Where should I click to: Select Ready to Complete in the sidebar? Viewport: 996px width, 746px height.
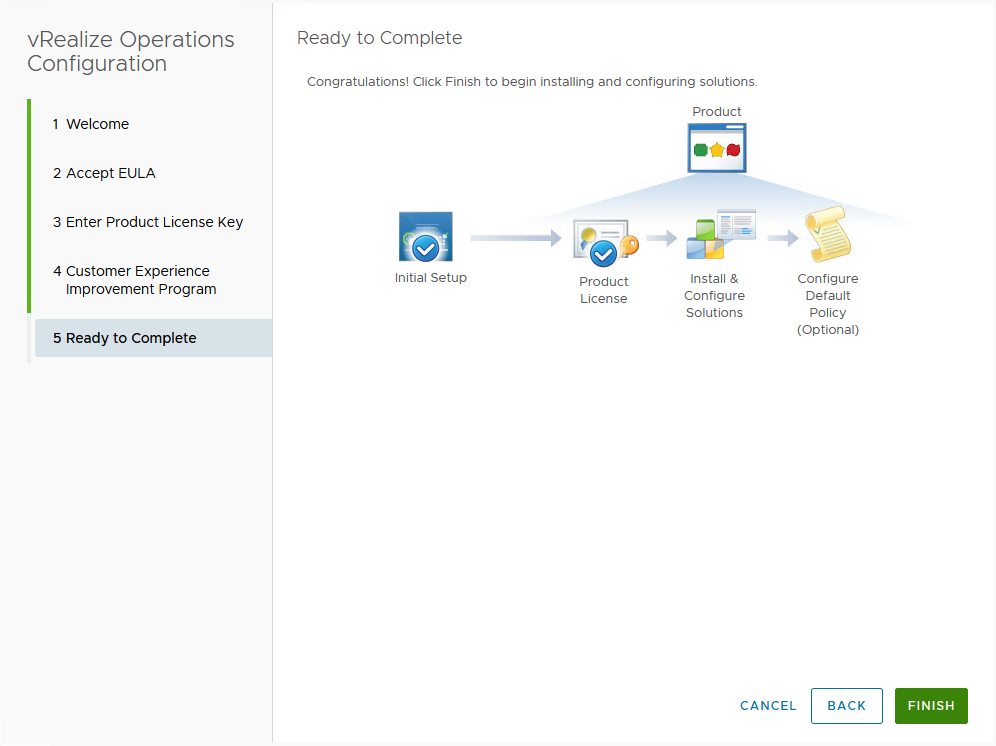[x=125, y=338]
